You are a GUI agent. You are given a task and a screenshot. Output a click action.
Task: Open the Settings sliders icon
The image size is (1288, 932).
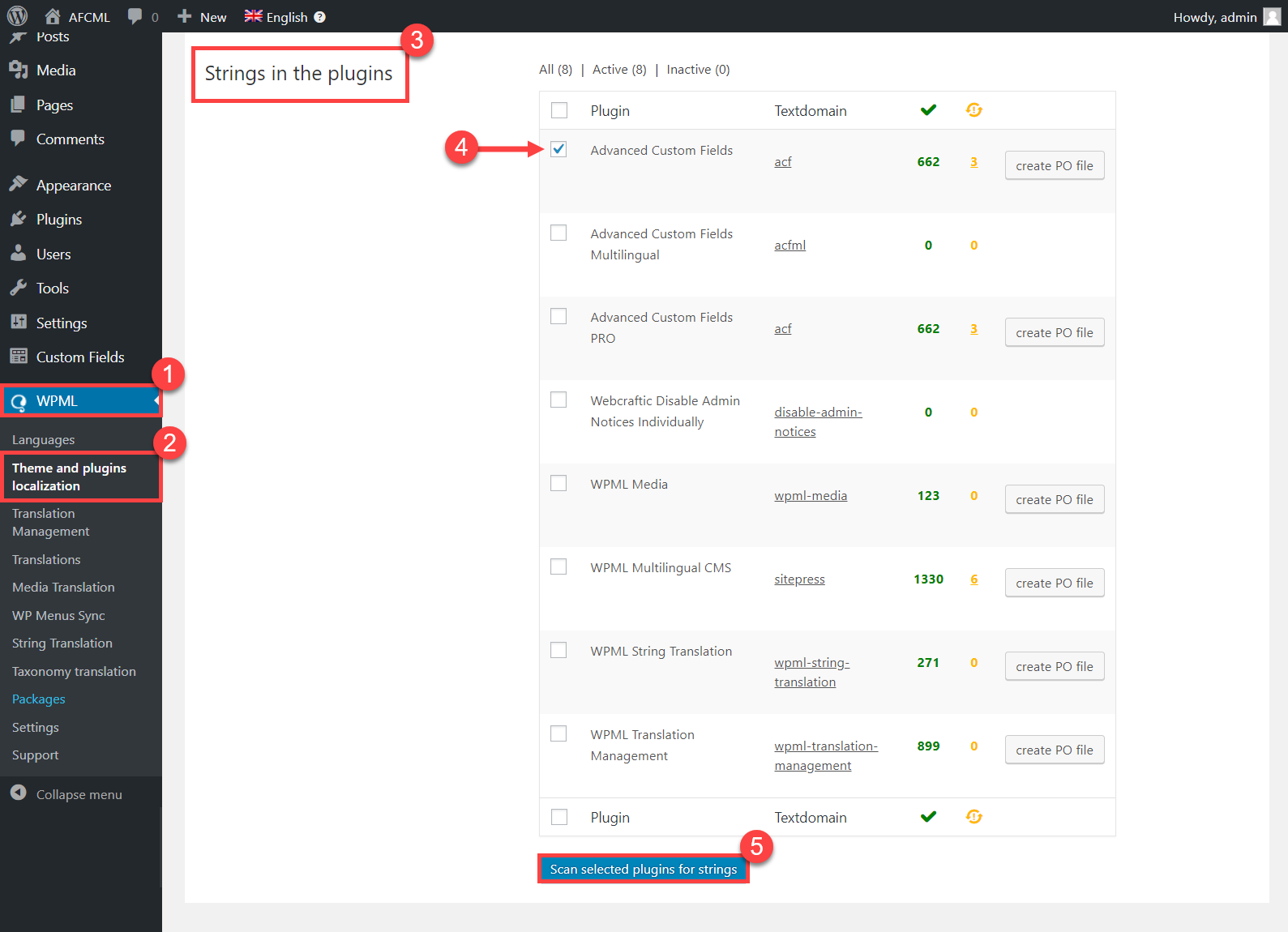(x=18, y=322)
